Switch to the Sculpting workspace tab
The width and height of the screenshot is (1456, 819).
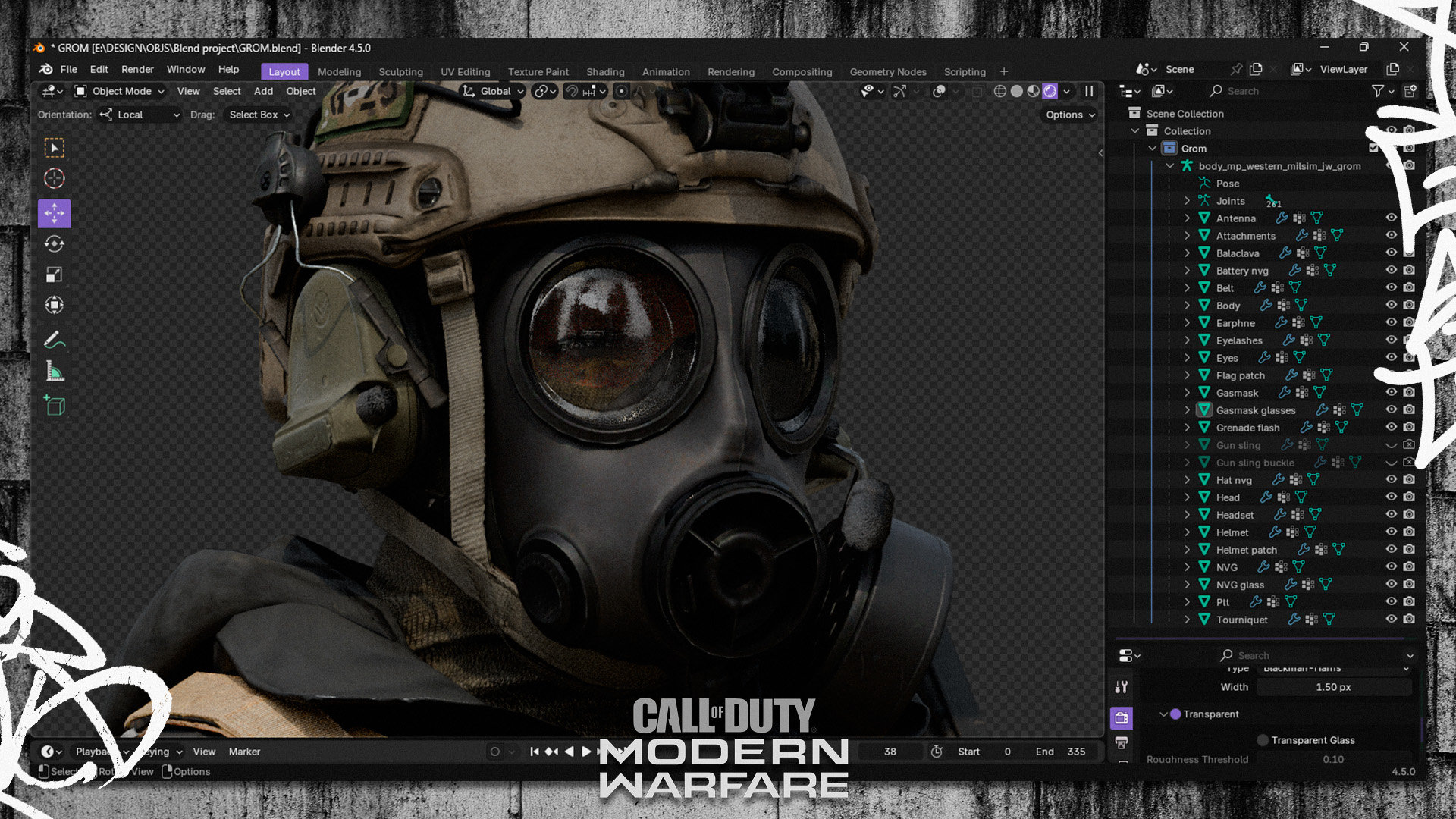pos(400,71)
